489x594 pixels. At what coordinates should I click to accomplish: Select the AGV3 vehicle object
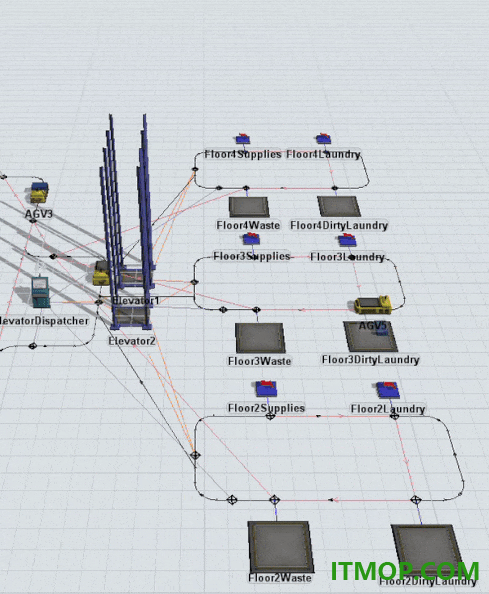click(x=39, y=192)
